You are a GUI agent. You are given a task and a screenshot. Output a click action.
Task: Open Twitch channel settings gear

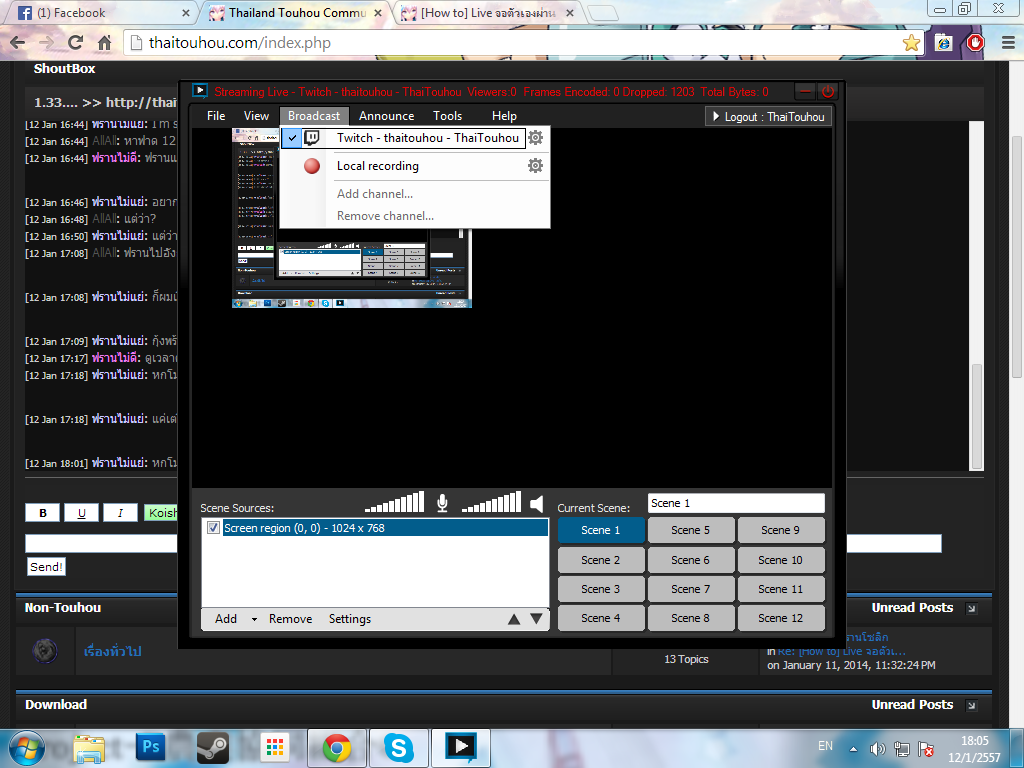tap(536, 138)
